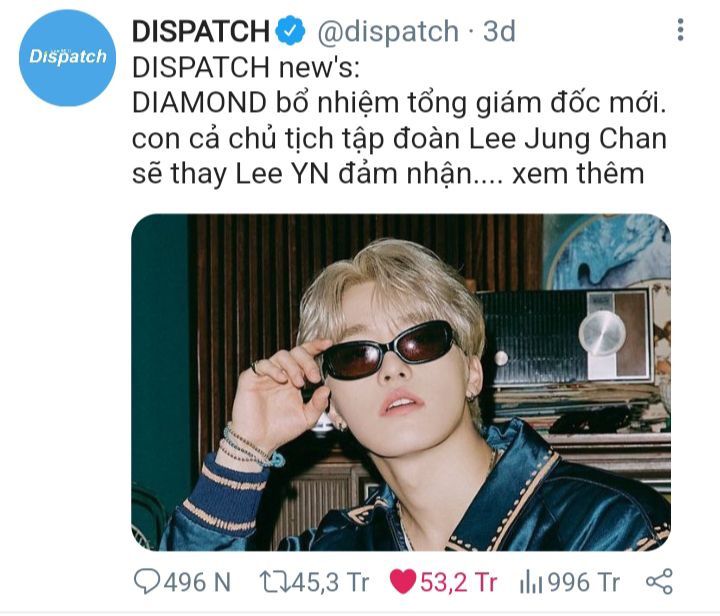Click the 496 N reply count
The image size is (720, 616).
pos(197,582)
